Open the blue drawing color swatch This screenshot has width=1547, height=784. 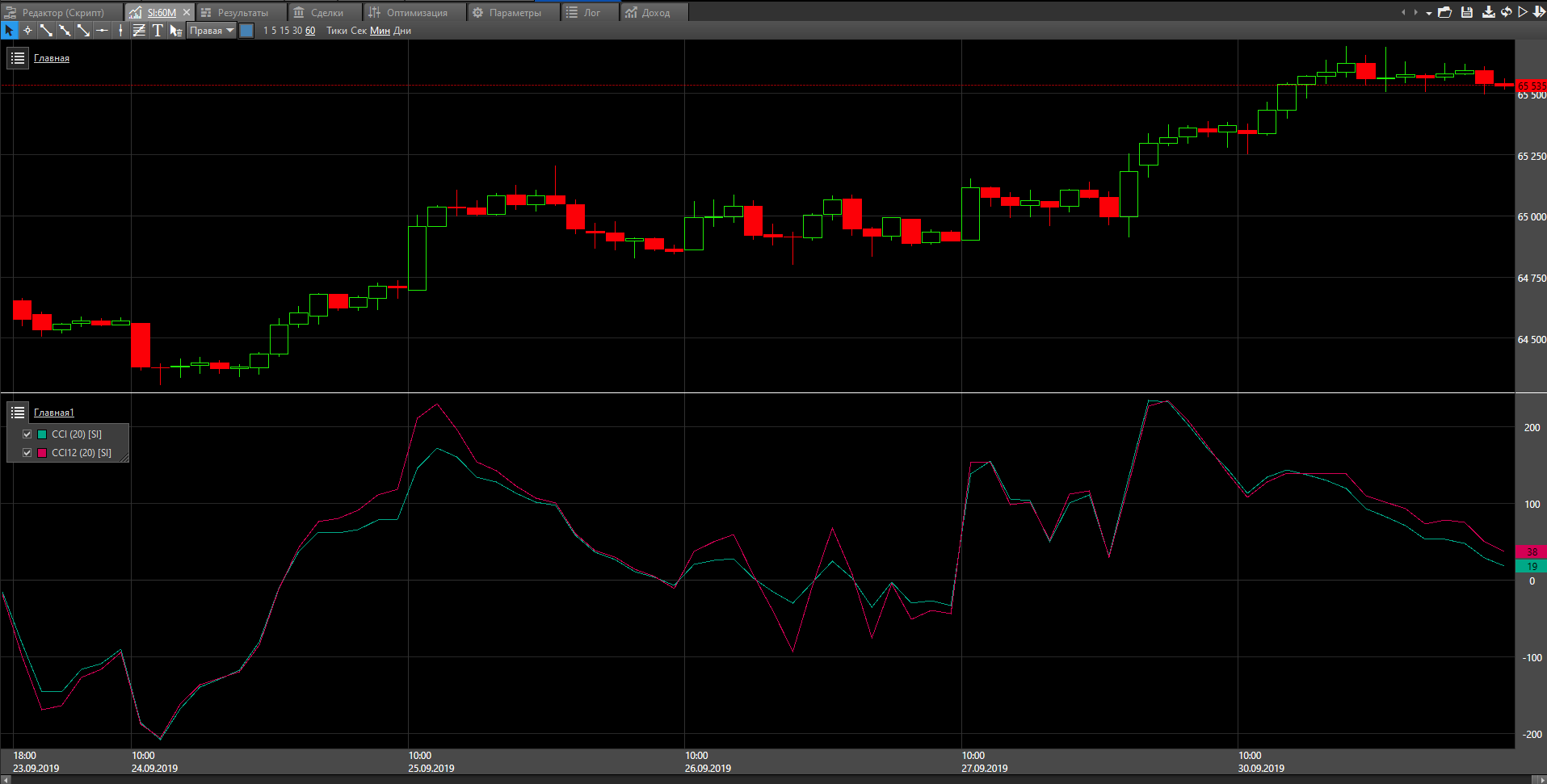(246, 31)
